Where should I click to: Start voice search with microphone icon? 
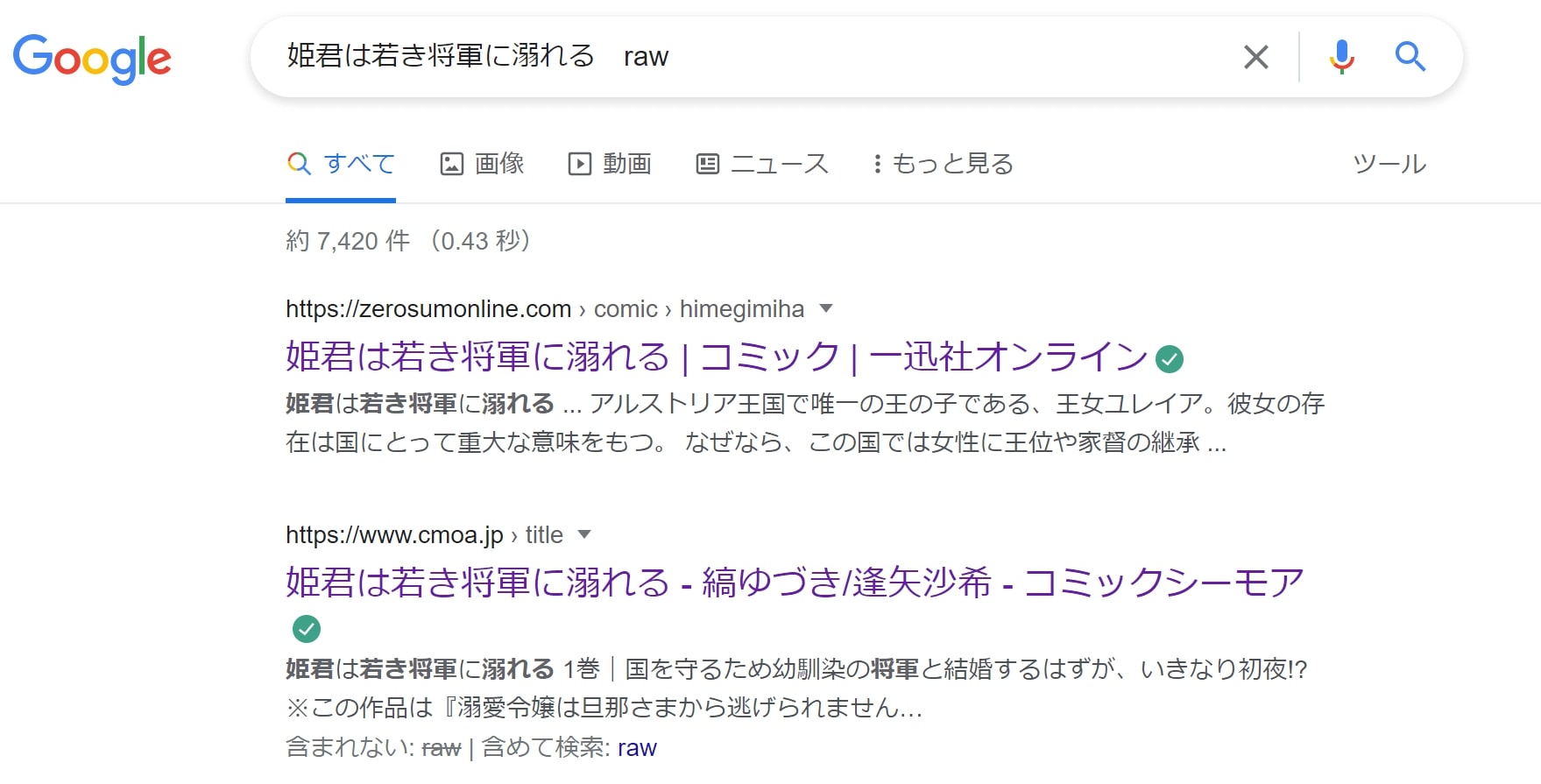click(1340, 57)
